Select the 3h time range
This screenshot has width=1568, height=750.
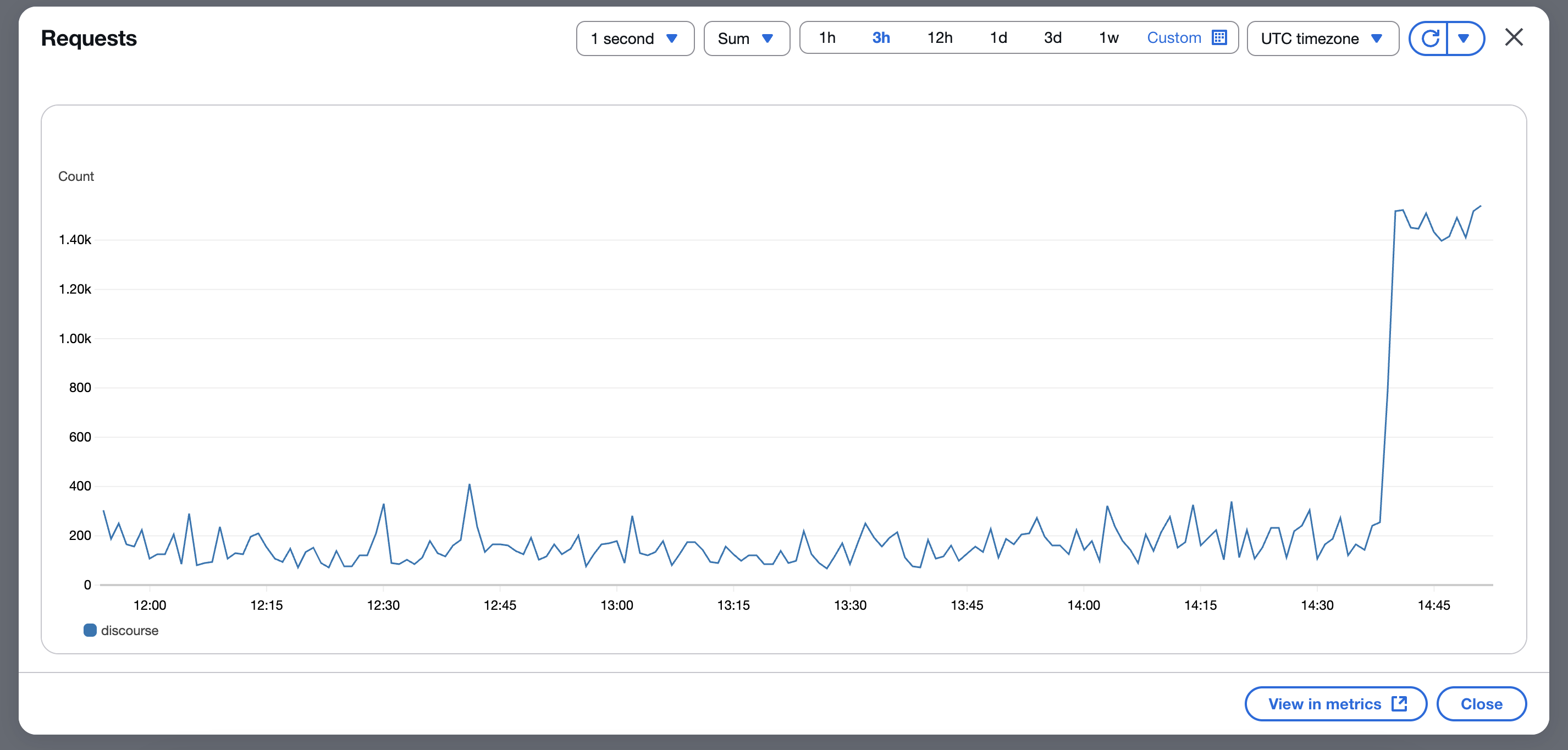(881, 38)
